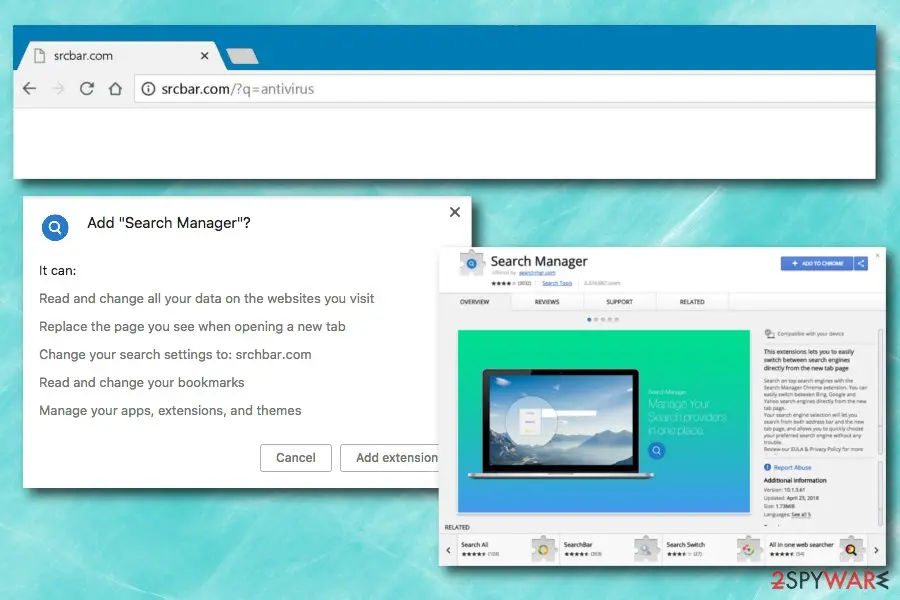
Task: Switch to the Reviews tab
Action: (547, 301)
